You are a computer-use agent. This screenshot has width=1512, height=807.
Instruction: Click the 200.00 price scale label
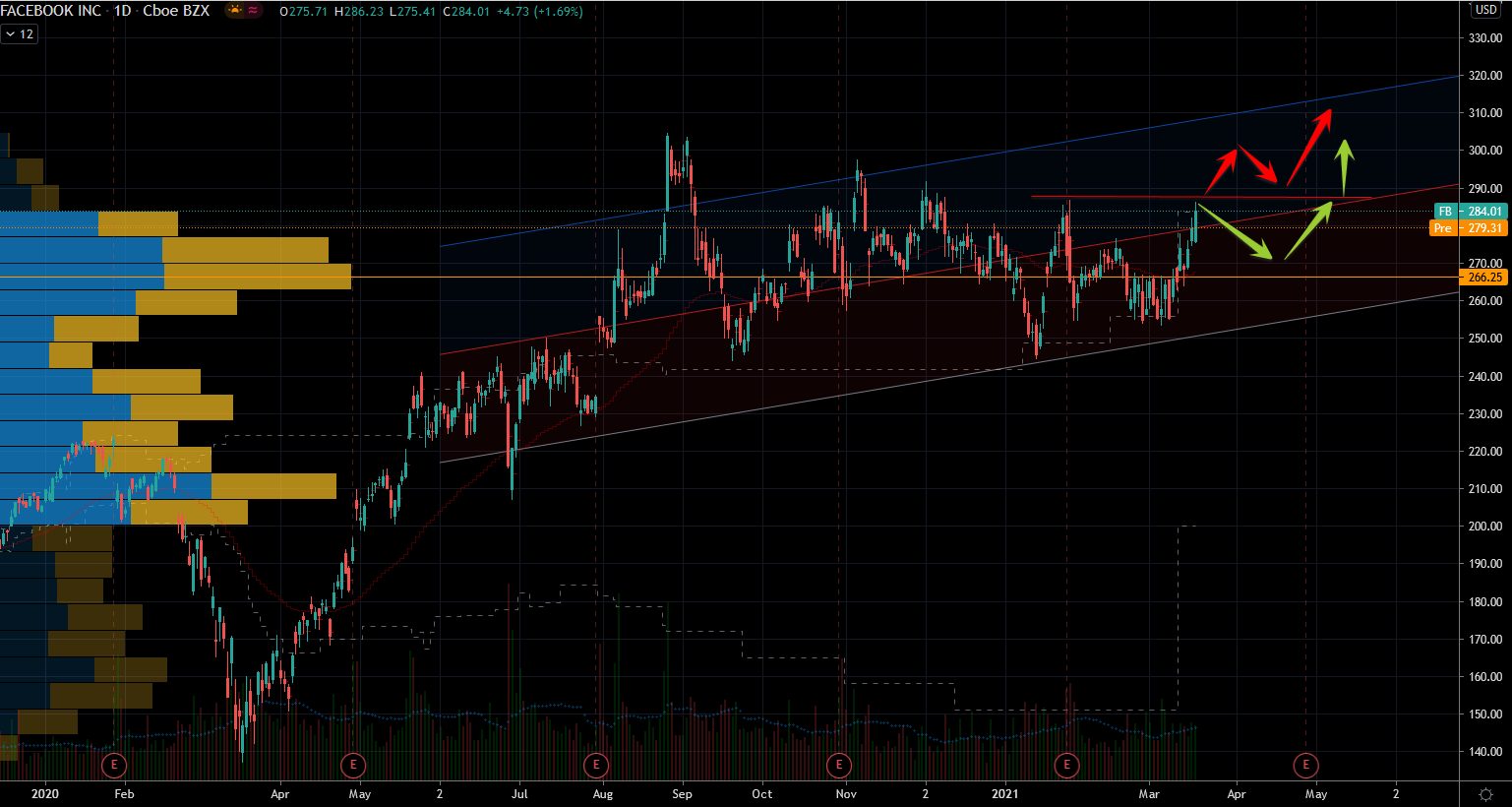(1484, 527)
